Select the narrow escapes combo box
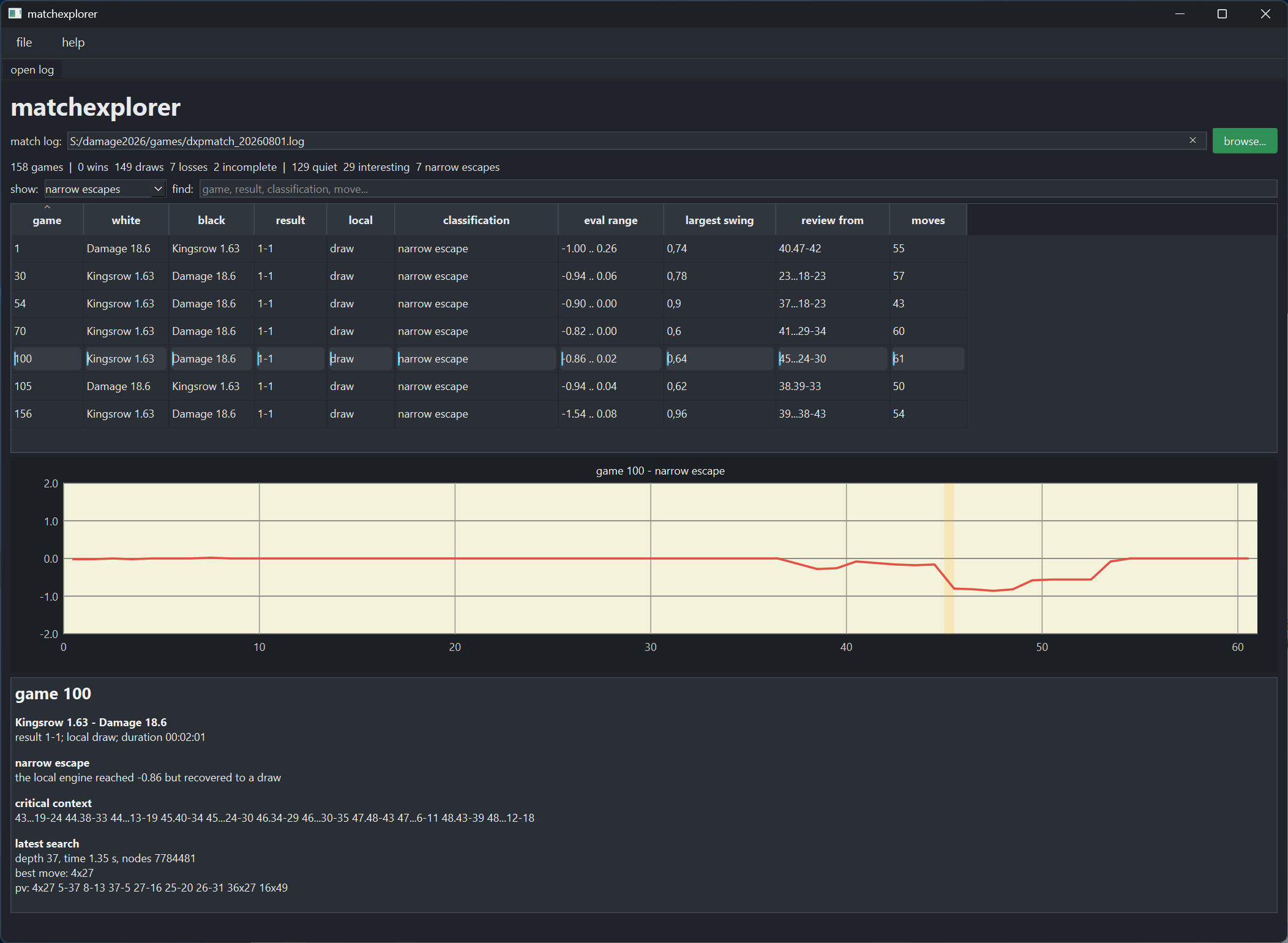 (105, 189)
